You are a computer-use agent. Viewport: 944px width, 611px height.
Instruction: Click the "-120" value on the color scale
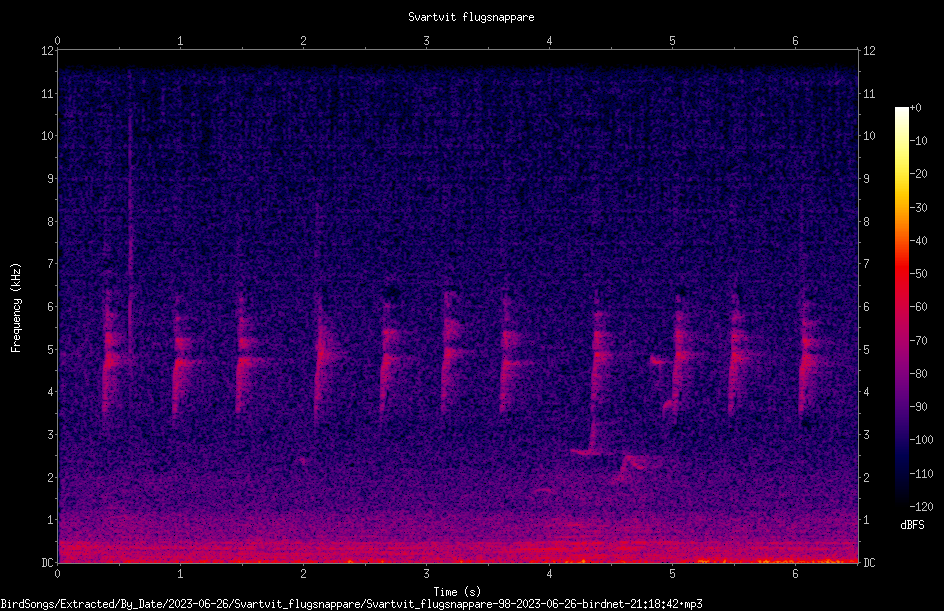921,507
